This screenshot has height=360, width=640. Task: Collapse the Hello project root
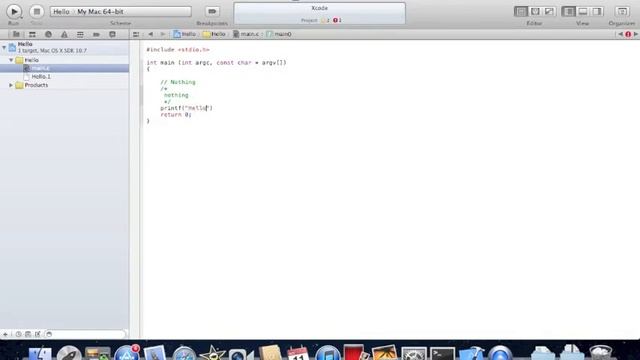[4, 47]
